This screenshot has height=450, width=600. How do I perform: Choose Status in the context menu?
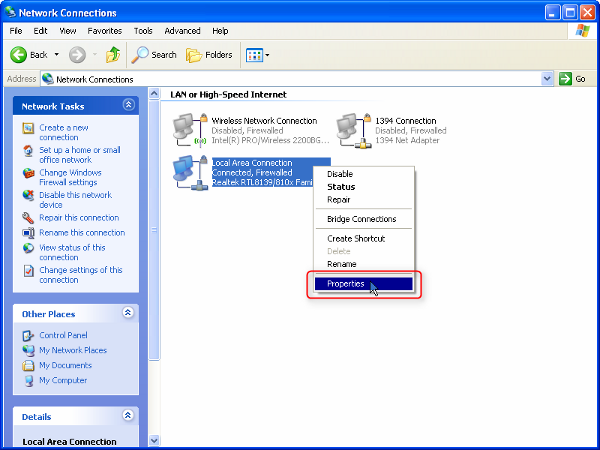[364, 187]
